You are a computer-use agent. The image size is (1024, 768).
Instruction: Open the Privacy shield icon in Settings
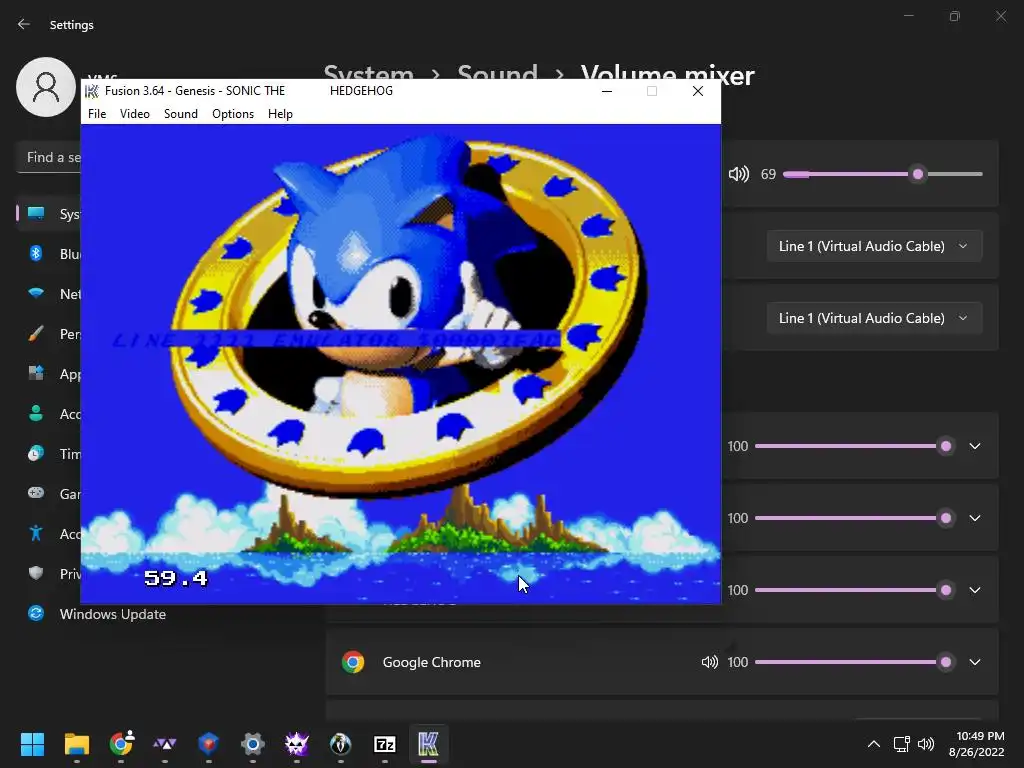pyautogui.click(x=36, y=573)
